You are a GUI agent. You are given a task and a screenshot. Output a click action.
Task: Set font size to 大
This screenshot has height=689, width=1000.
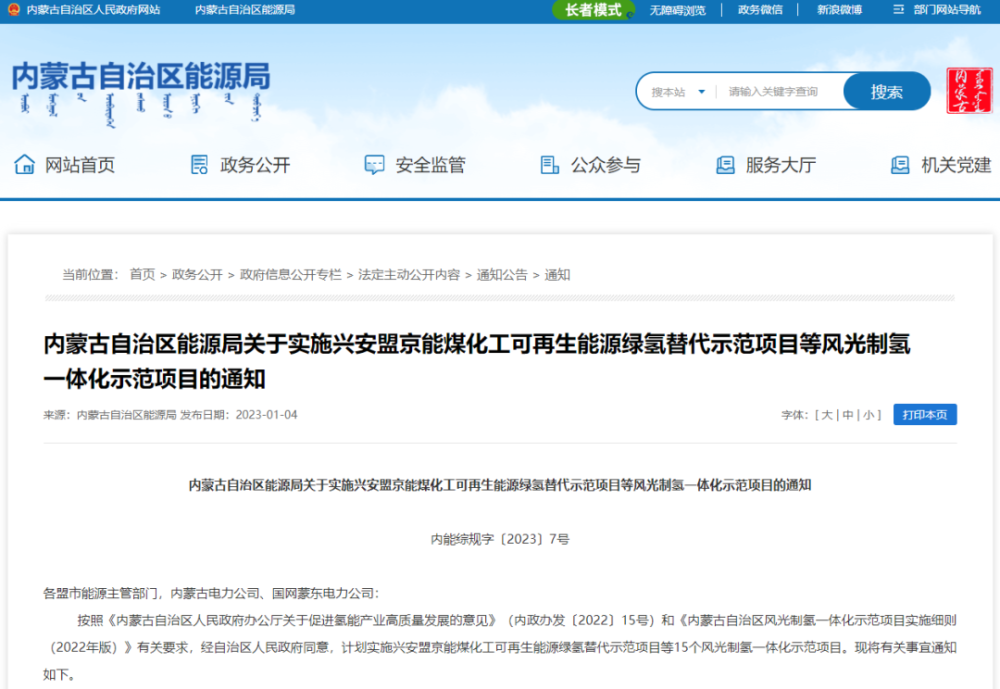tap(827, 415)
